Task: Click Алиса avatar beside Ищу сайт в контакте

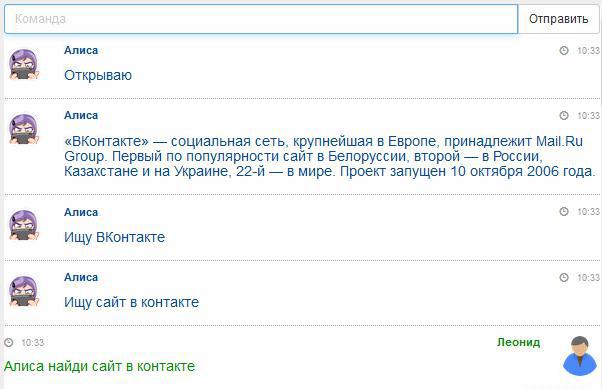Action: tap(24, 291)
